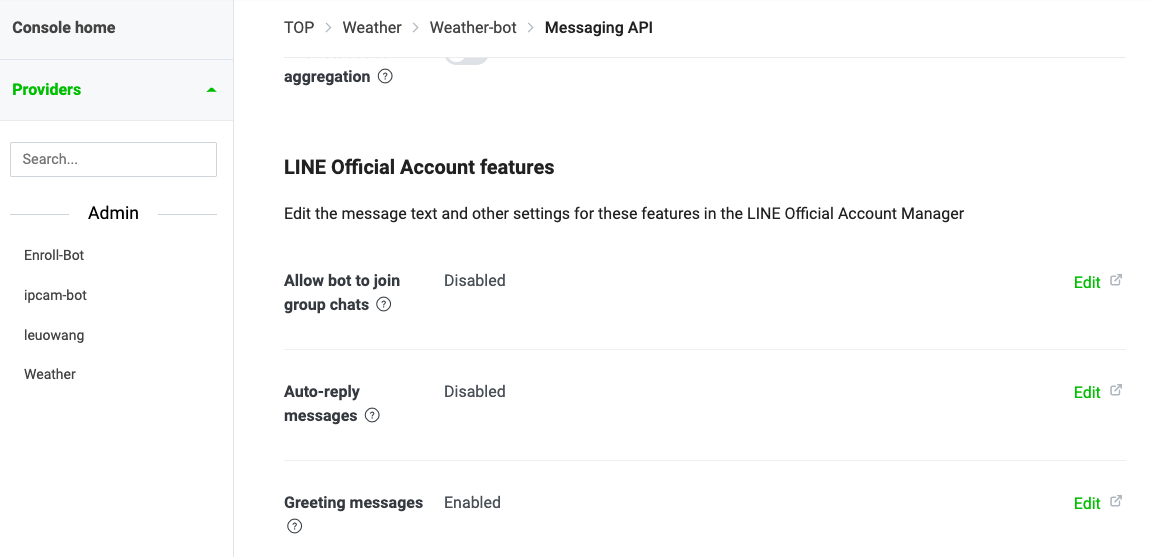1149x557 pixels.
Task: Open help icon for Allow bot to join group chats
Action: (383, 304)
